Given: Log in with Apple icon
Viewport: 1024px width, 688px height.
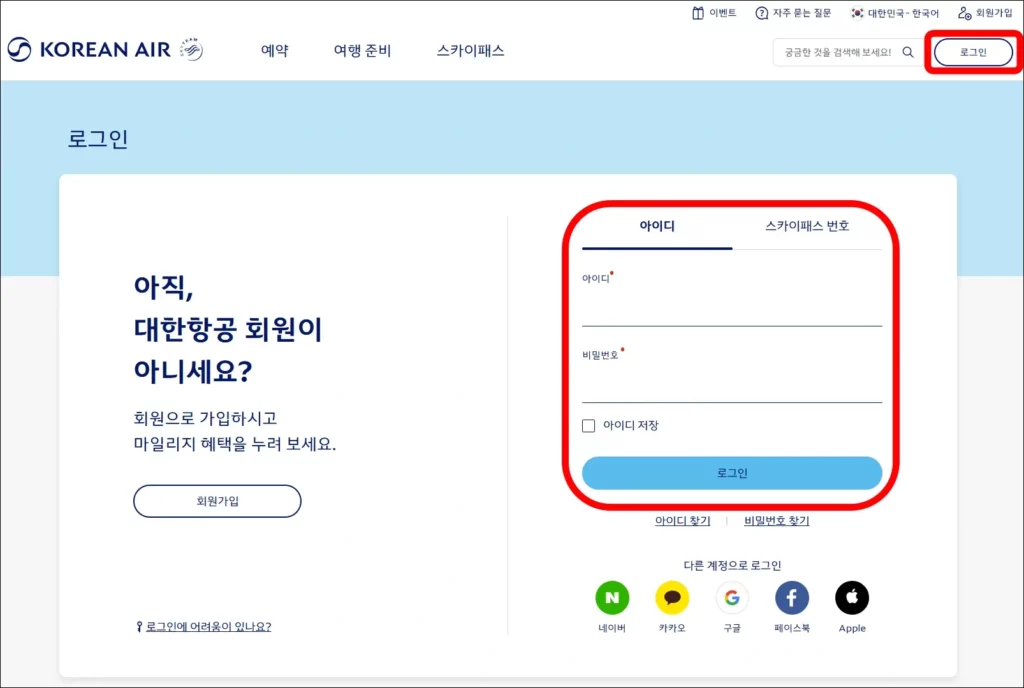Looking at the screenshot, I should [852, 597].
